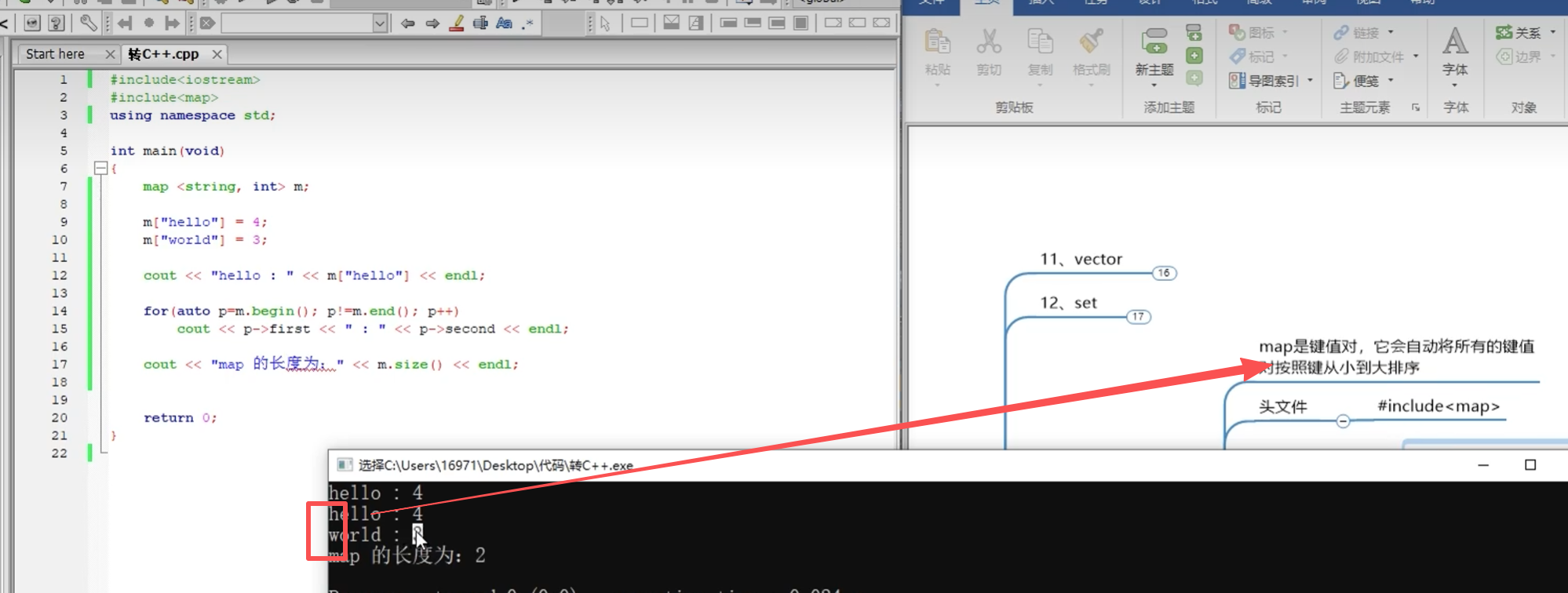The image size is (1568, 593).
Task: Expand the 附加文件 dropdown arrow
Action: 1416,56
